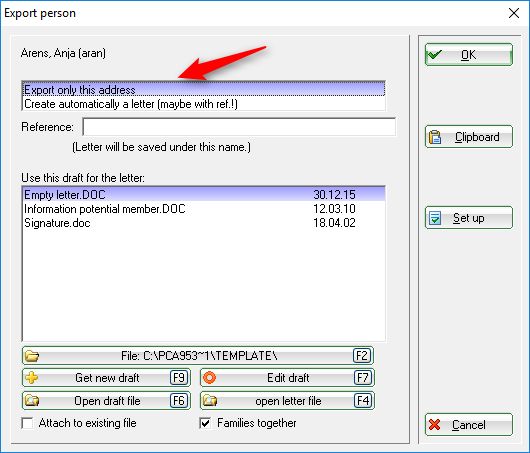Viewport: 530px width, 453px height.
Task: Click the folder icon beside File path
Action: pyautogui.click(x=32, y=356)
